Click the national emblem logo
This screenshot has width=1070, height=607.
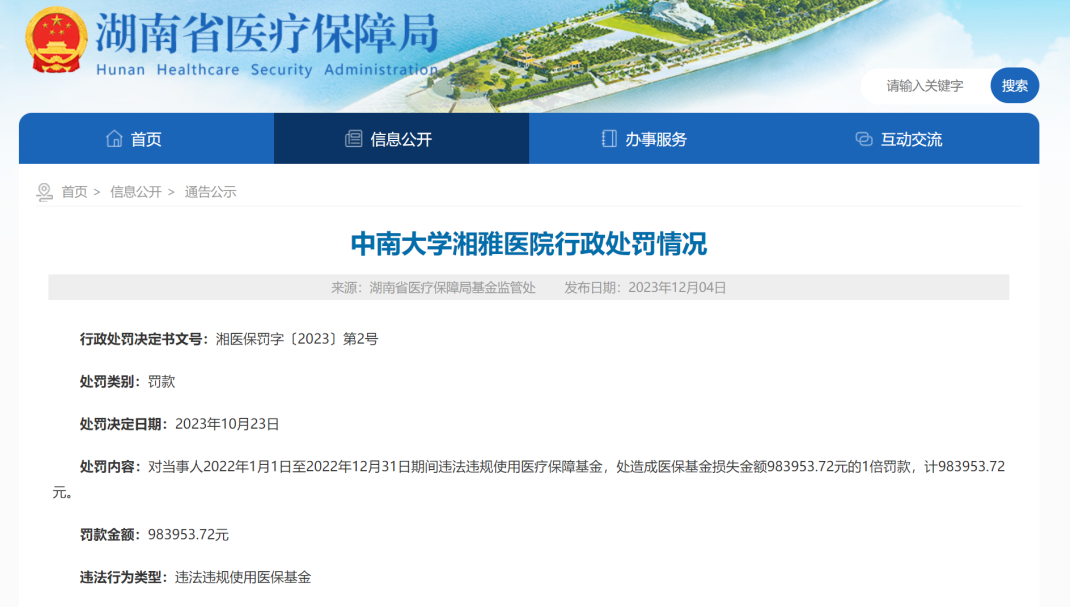tap(55, 40)
